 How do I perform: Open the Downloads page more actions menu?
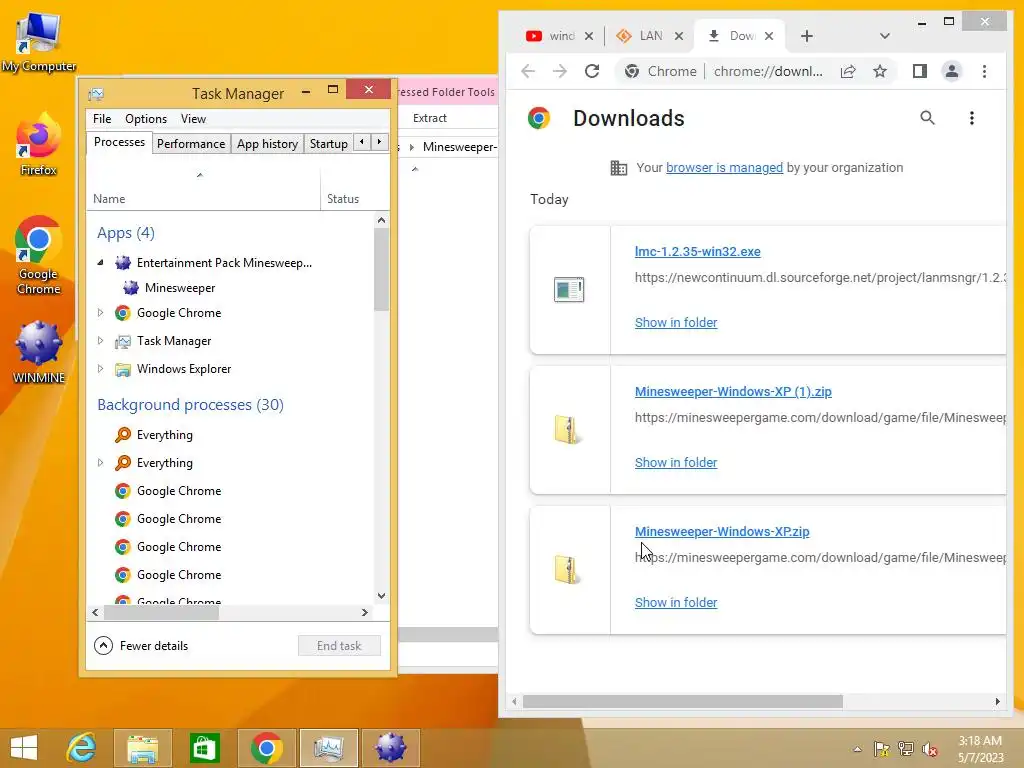pyautogui.click(x=972, y=118)
